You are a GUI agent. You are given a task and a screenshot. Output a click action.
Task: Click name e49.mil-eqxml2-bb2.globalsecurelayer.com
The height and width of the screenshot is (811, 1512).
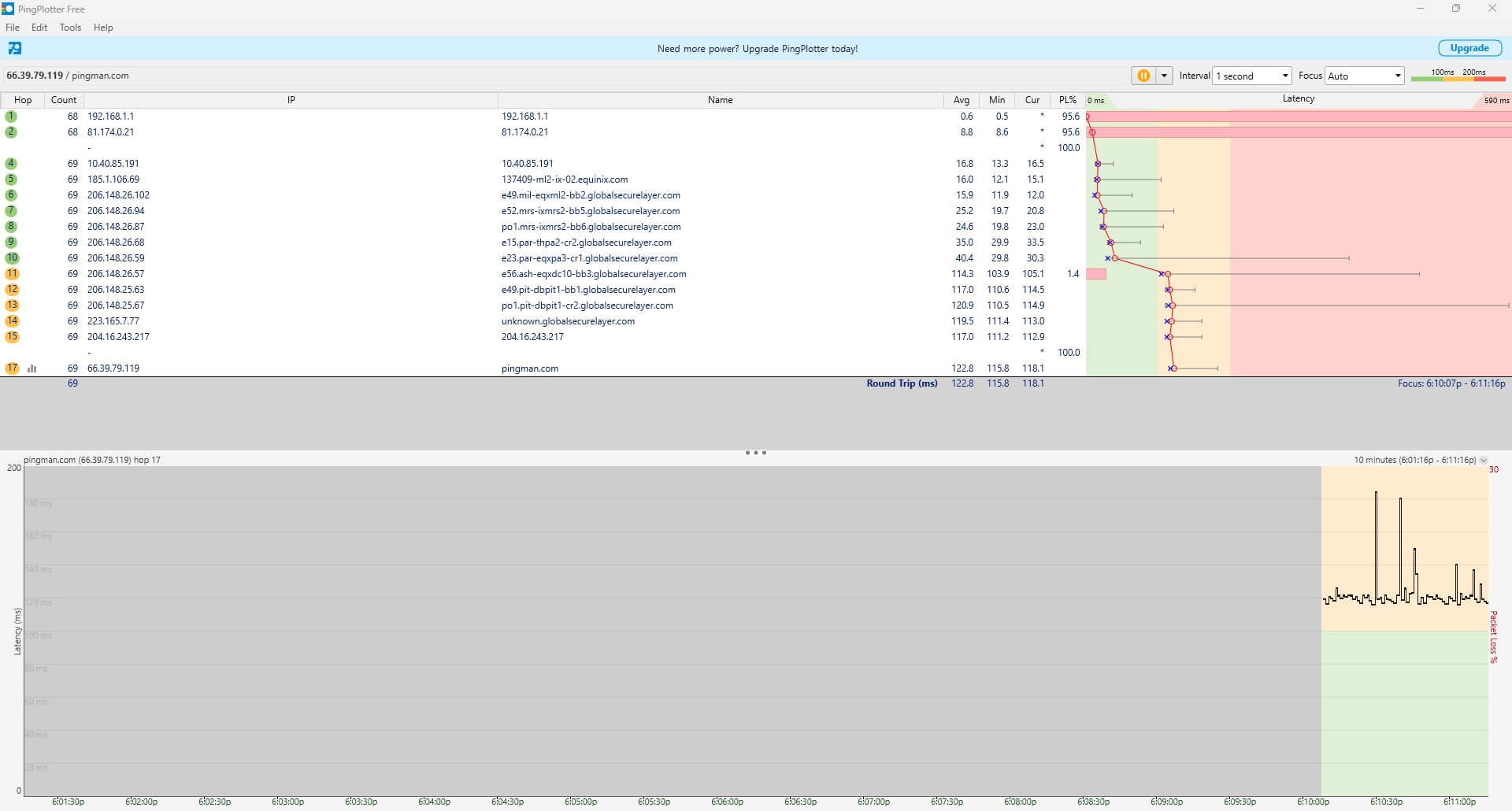tap(591, 195)
